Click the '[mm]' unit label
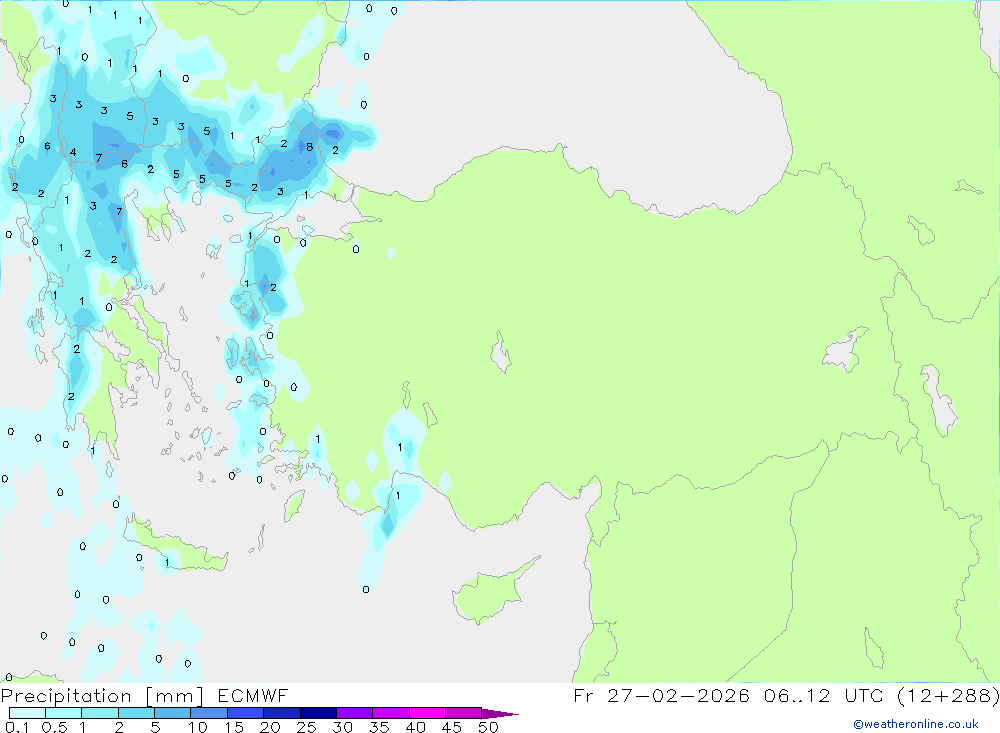1000x733 pixels. (x=174, y=695)
